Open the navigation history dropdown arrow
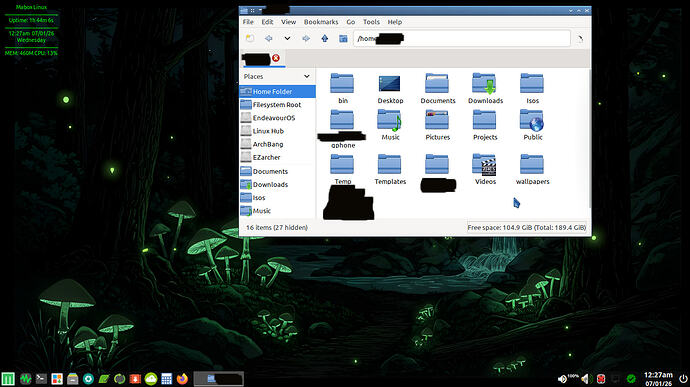The height and width of the screenshot is (387, 690). [x=287, y=39]
